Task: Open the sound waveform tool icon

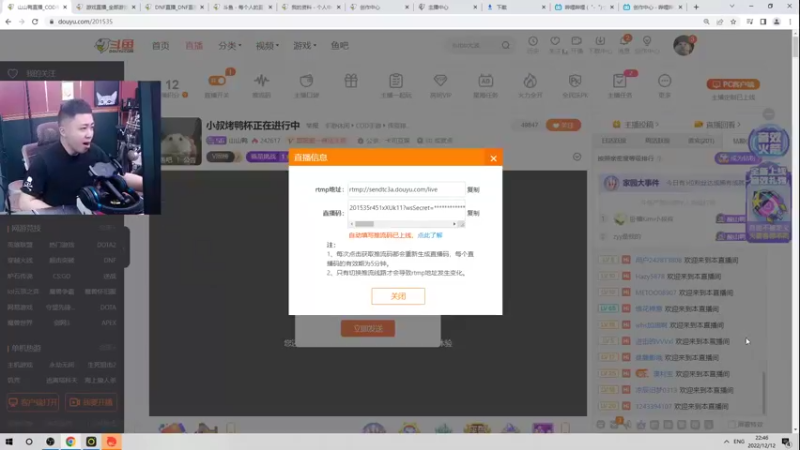Action: pyautogui.click(x=262, y=81)
